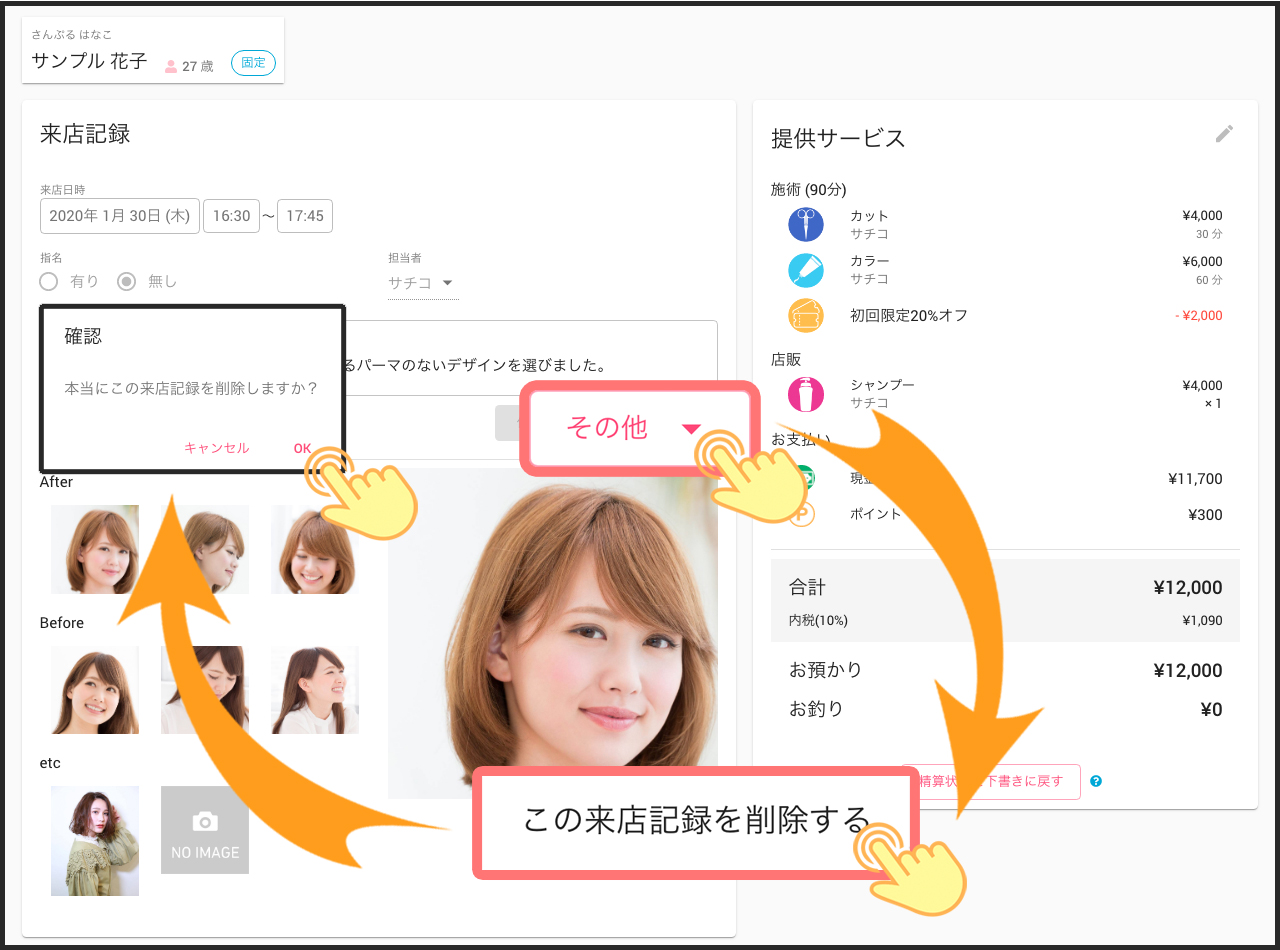1280x950 pixels.
Task: Select the 有り radio button for 指名
Action: tap(49, 282)
